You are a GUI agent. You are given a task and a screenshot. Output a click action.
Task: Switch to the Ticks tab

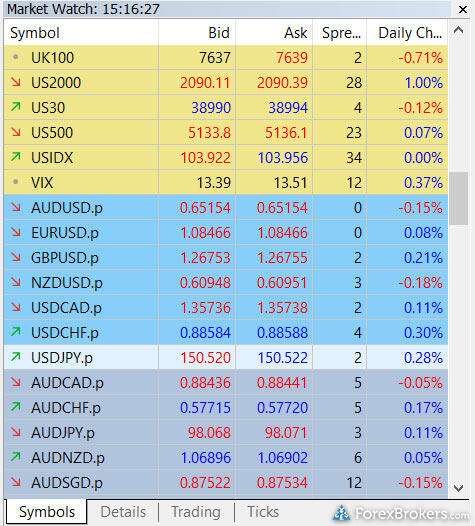click(x=263, y=512)
